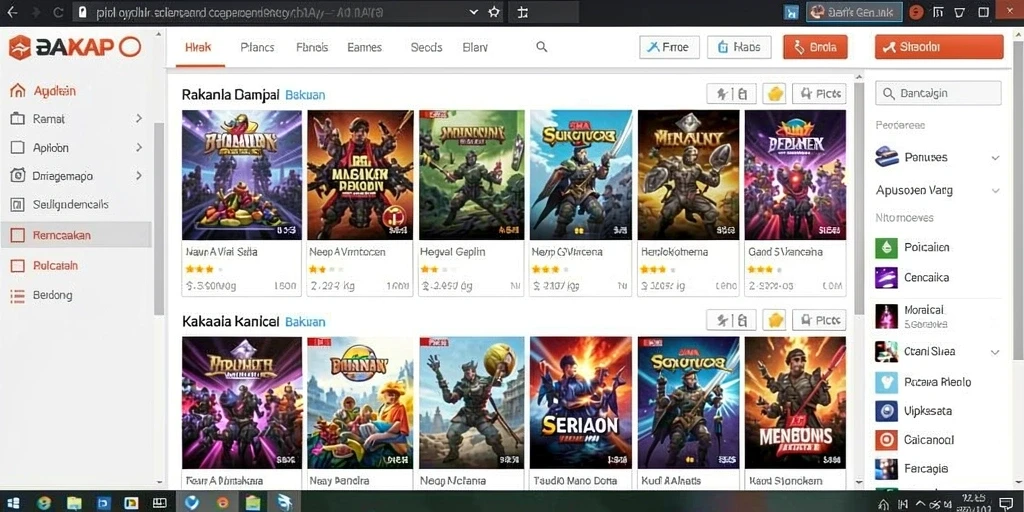1024x512 pixels.
Task: Click the browser bookmark star icon
Action: tap(494, 12)
